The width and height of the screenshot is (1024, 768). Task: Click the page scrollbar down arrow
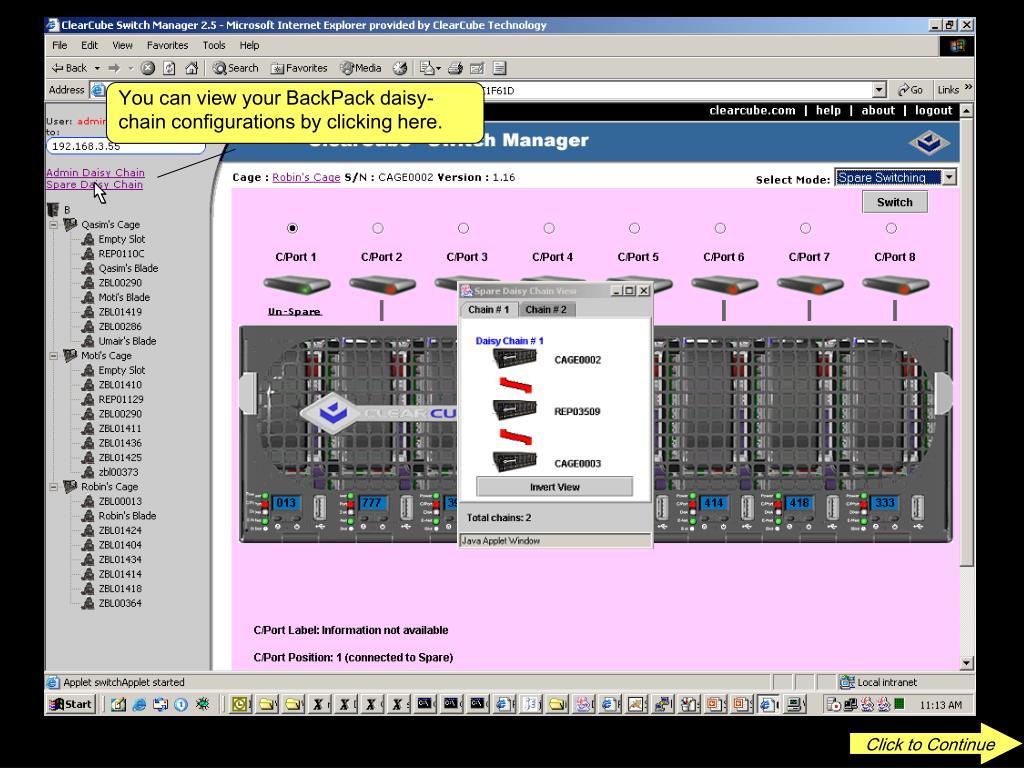coord(967,663)
